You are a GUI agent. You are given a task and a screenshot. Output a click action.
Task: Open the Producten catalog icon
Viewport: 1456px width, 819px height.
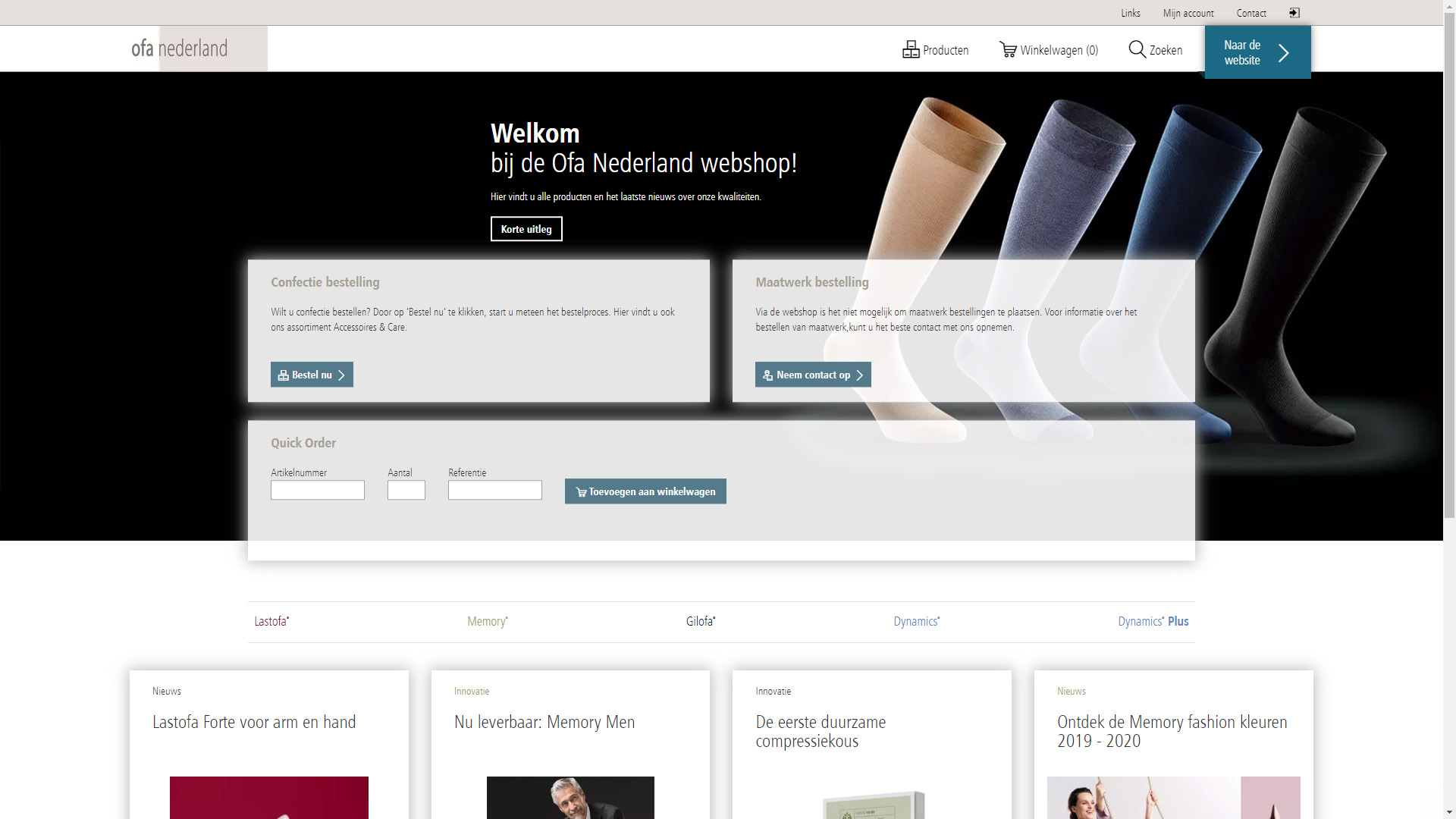911,50
